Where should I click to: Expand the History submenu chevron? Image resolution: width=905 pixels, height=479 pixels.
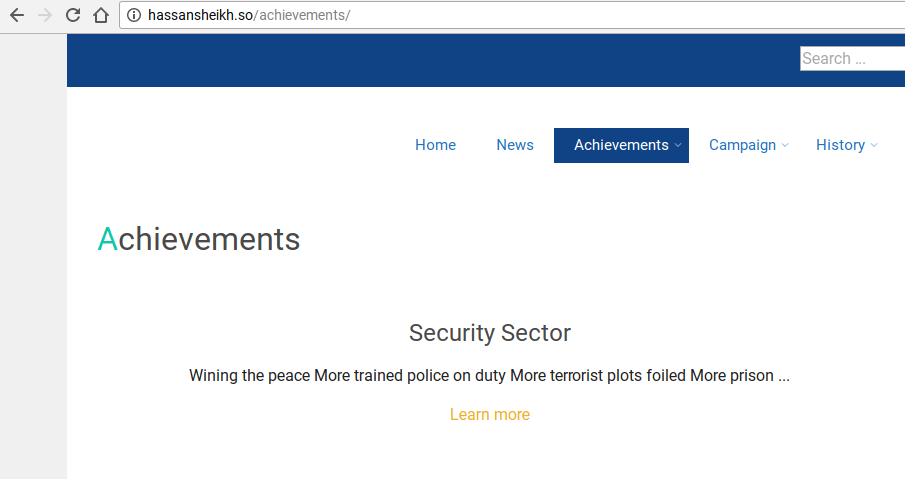point(874,146)
